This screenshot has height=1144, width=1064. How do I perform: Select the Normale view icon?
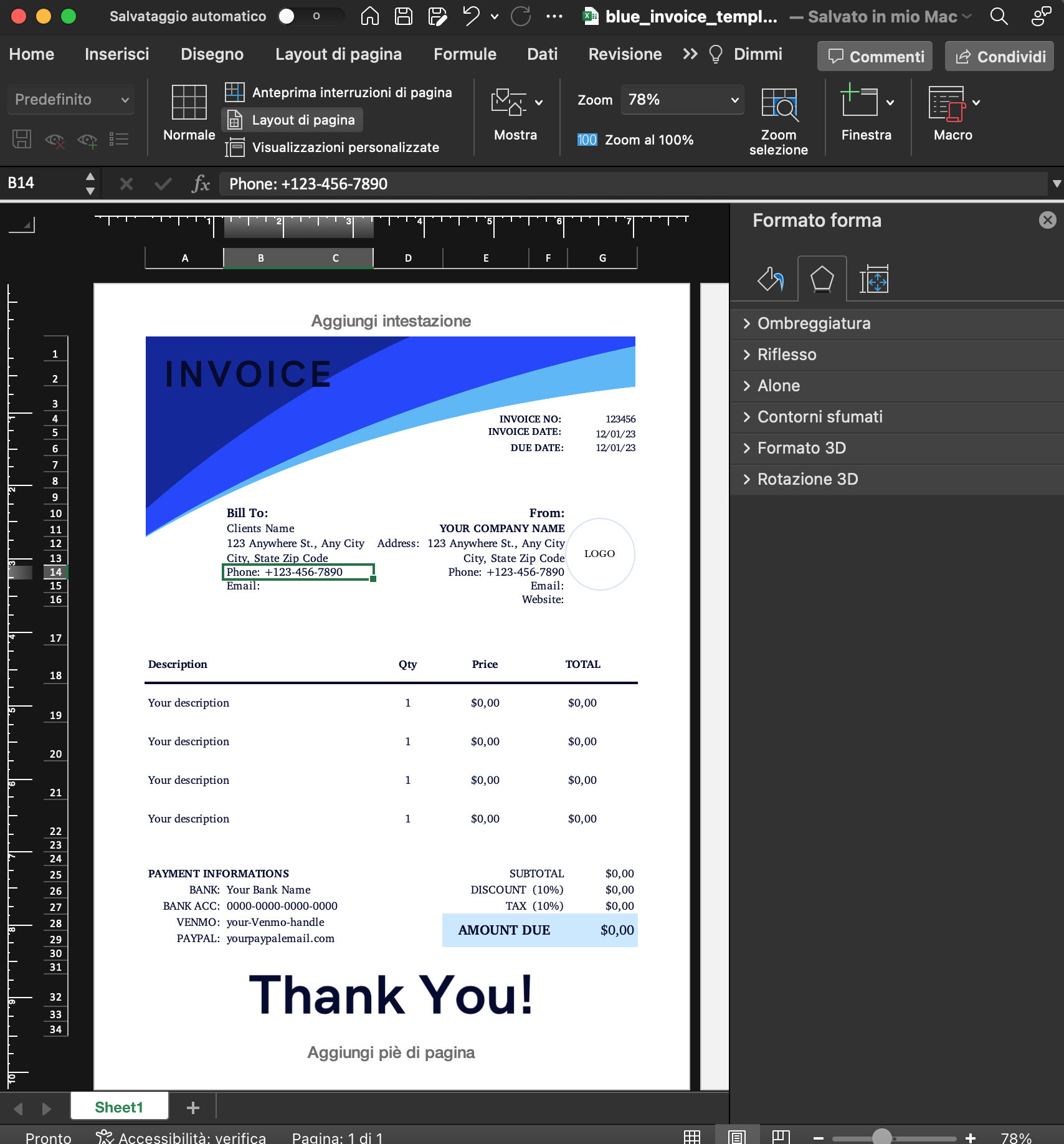(188, 106)
